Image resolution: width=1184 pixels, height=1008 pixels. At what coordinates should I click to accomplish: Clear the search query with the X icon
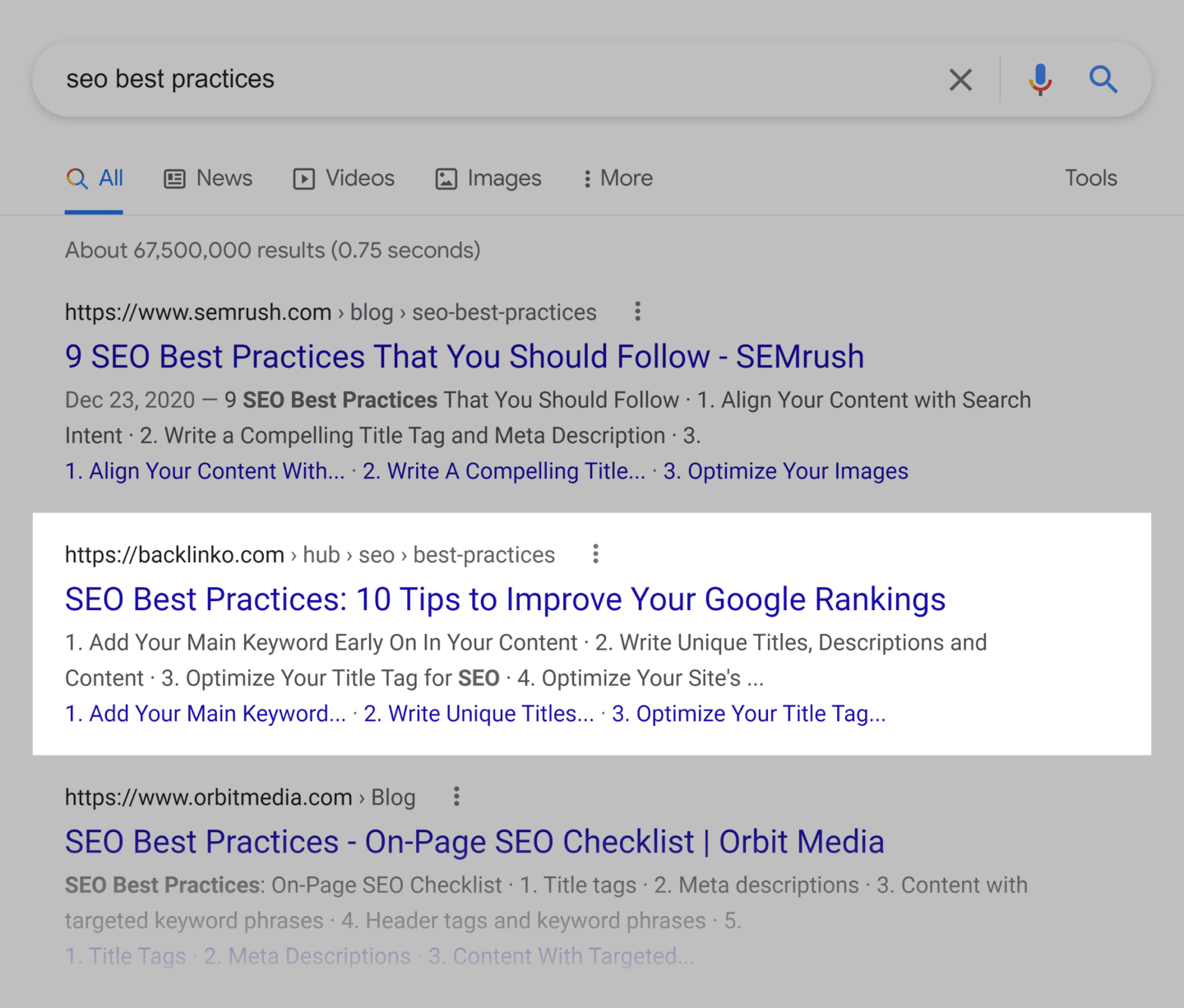pos(960,79)
